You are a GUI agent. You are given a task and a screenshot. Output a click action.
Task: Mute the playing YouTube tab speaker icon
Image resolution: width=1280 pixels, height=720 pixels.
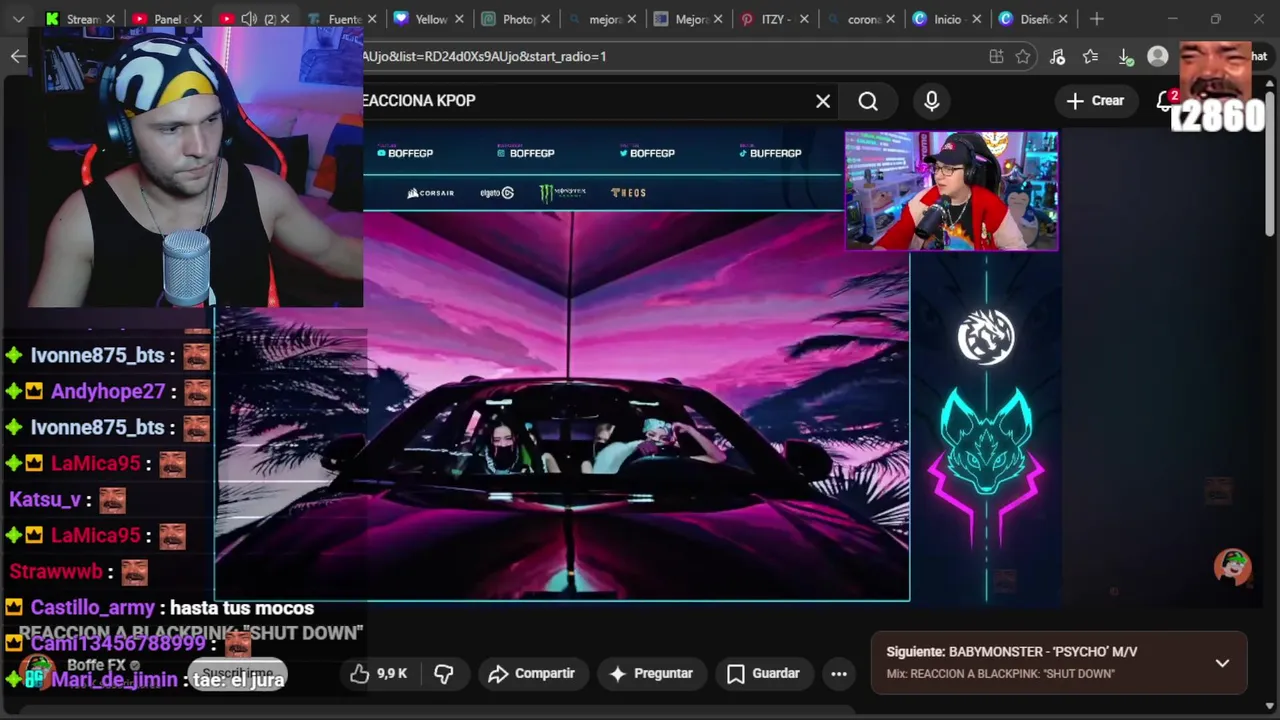click(249, 19)
